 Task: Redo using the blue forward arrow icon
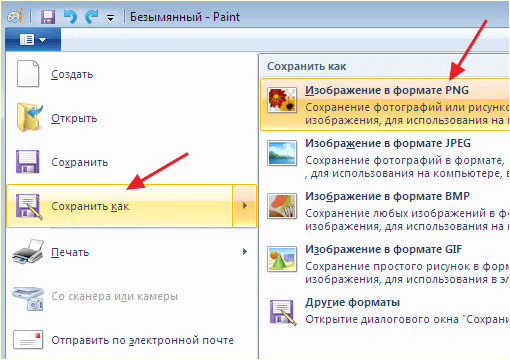(91, 16)
